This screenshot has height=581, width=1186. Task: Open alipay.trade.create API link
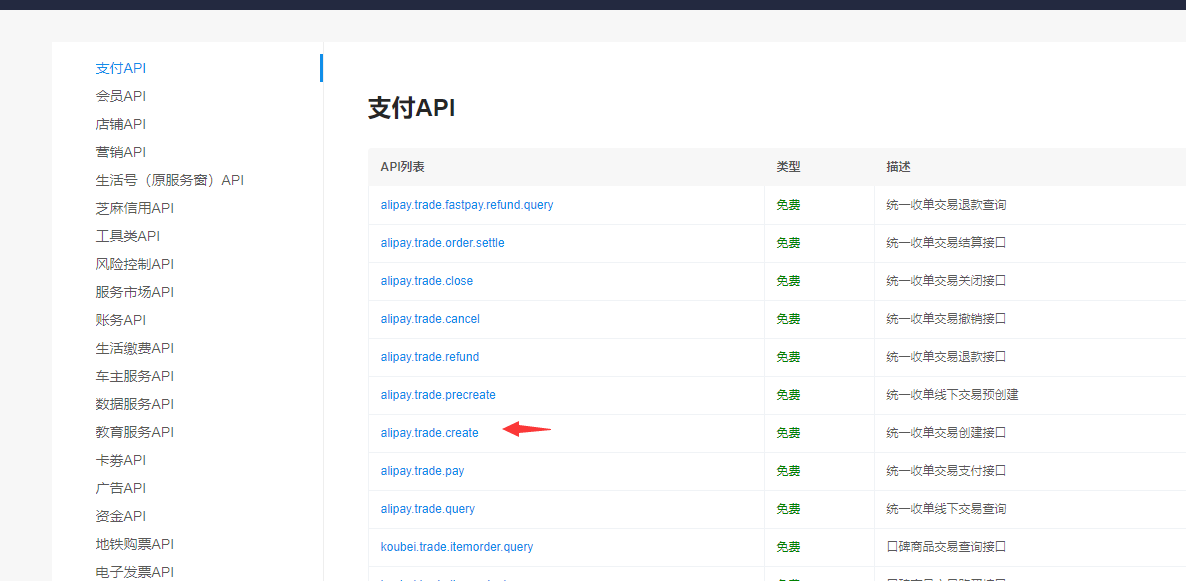pos(430,433)
